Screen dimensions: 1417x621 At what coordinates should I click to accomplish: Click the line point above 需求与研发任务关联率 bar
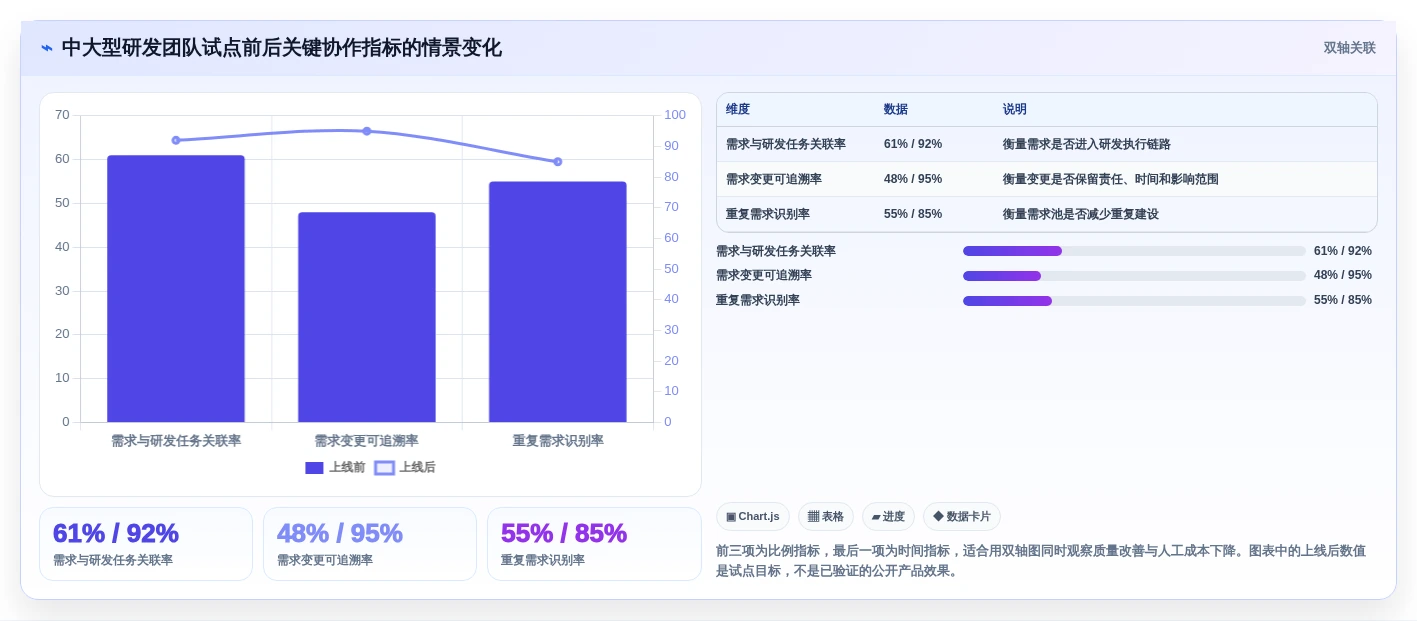(176, 140)
